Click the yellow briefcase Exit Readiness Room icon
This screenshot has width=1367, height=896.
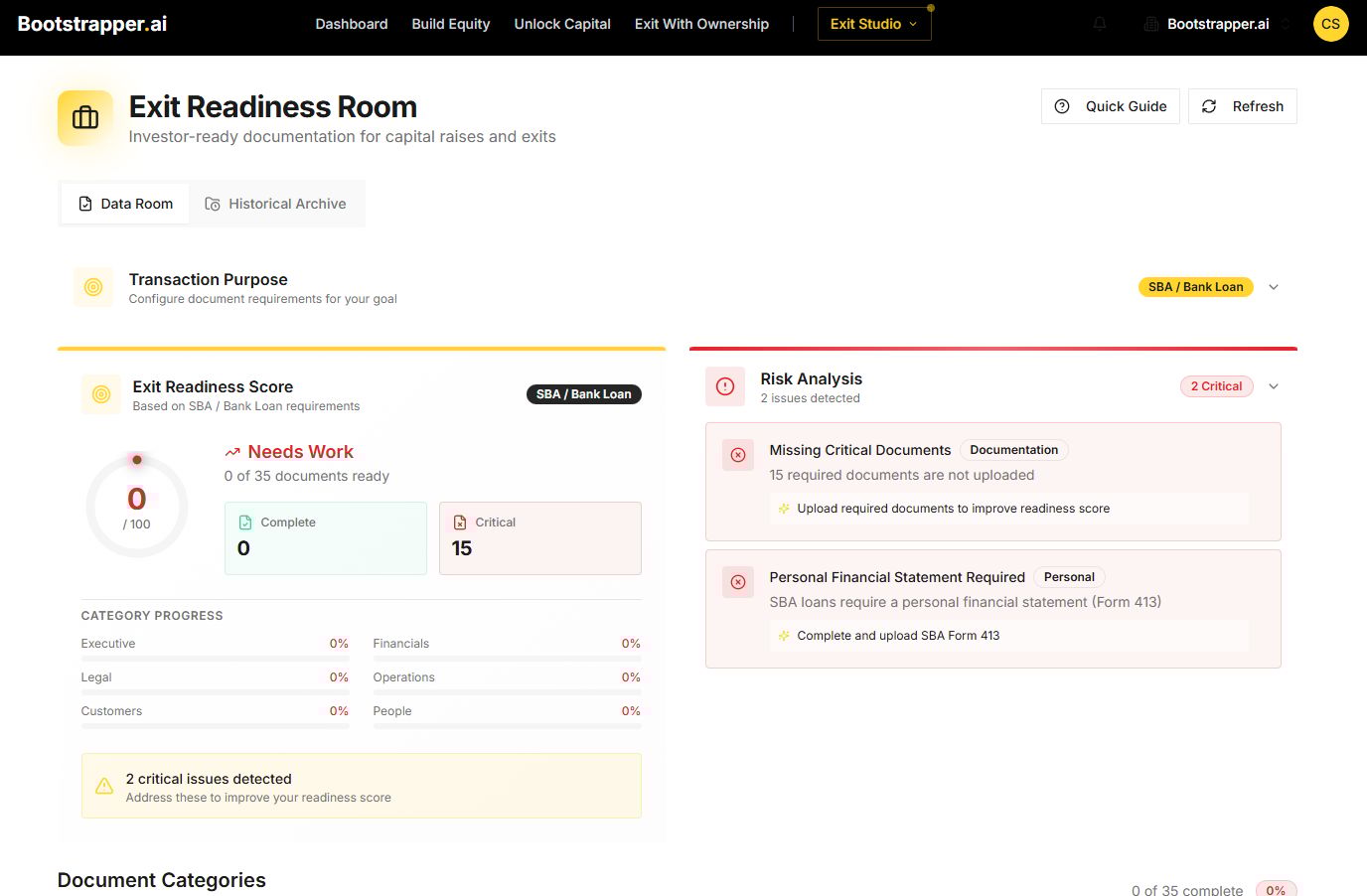pyautogui.click(x=85, y=118)
